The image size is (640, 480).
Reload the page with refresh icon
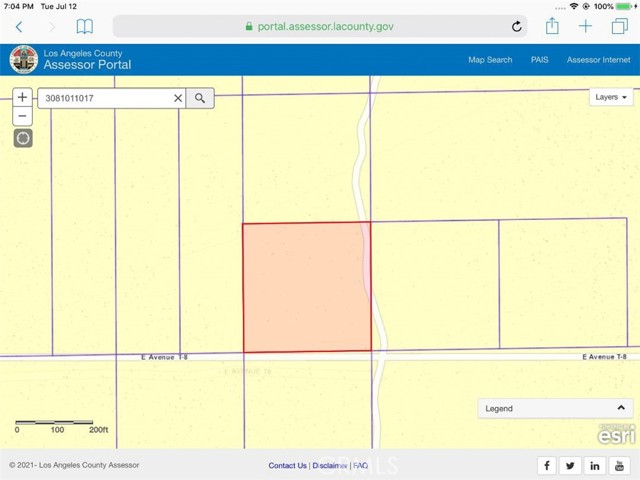point(517,27)
